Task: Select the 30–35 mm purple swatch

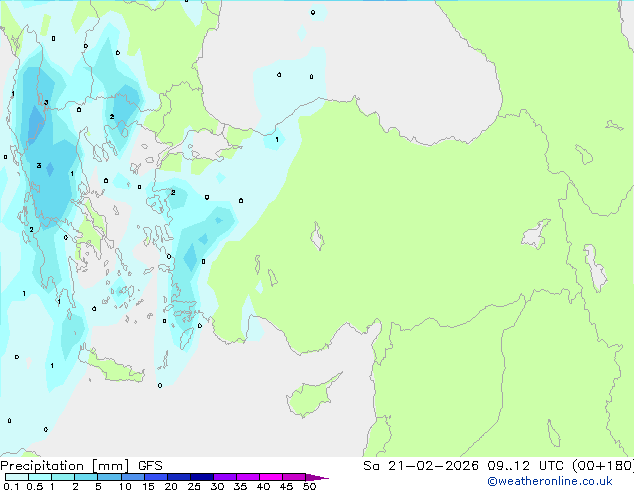Action: click(x=225, y=477)
